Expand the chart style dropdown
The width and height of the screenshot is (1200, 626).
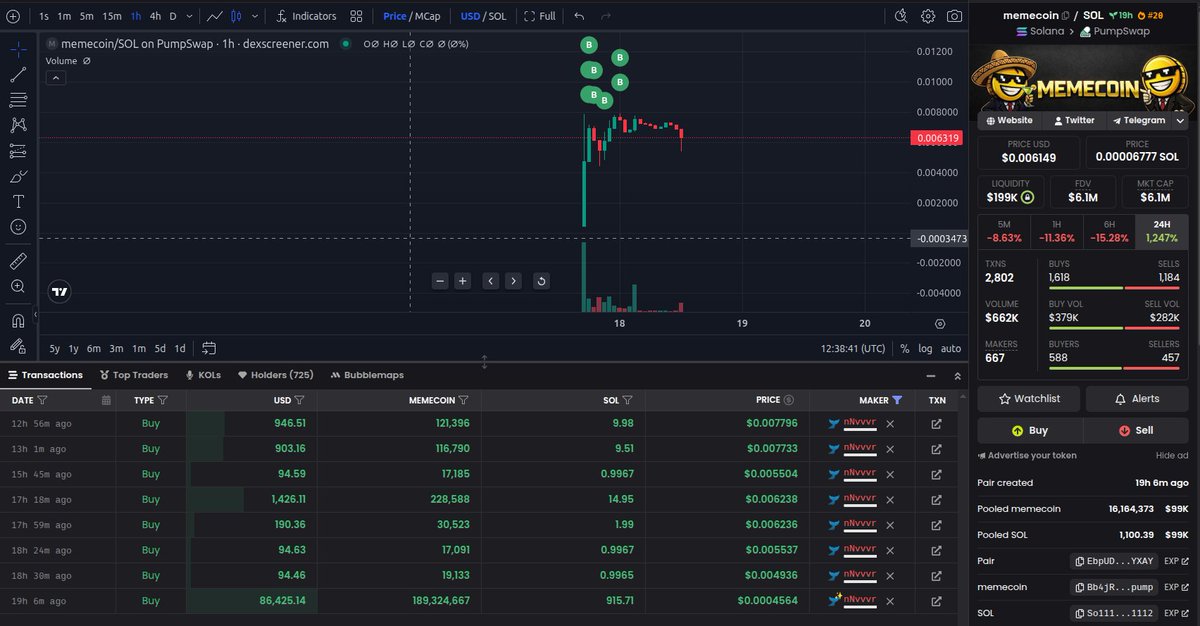coord(256,16)
